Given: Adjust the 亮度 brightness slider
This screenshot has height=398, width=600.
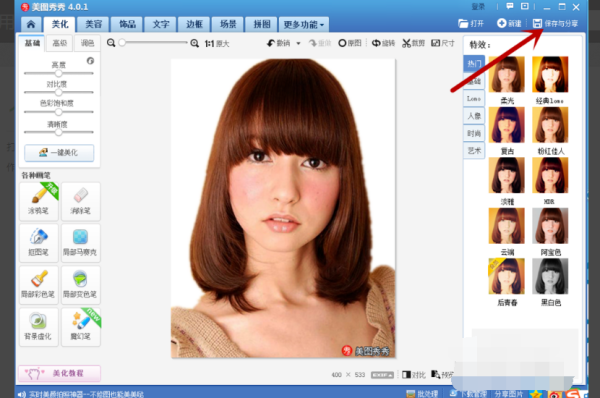Looking at the screenshot, I should (59, 73).
